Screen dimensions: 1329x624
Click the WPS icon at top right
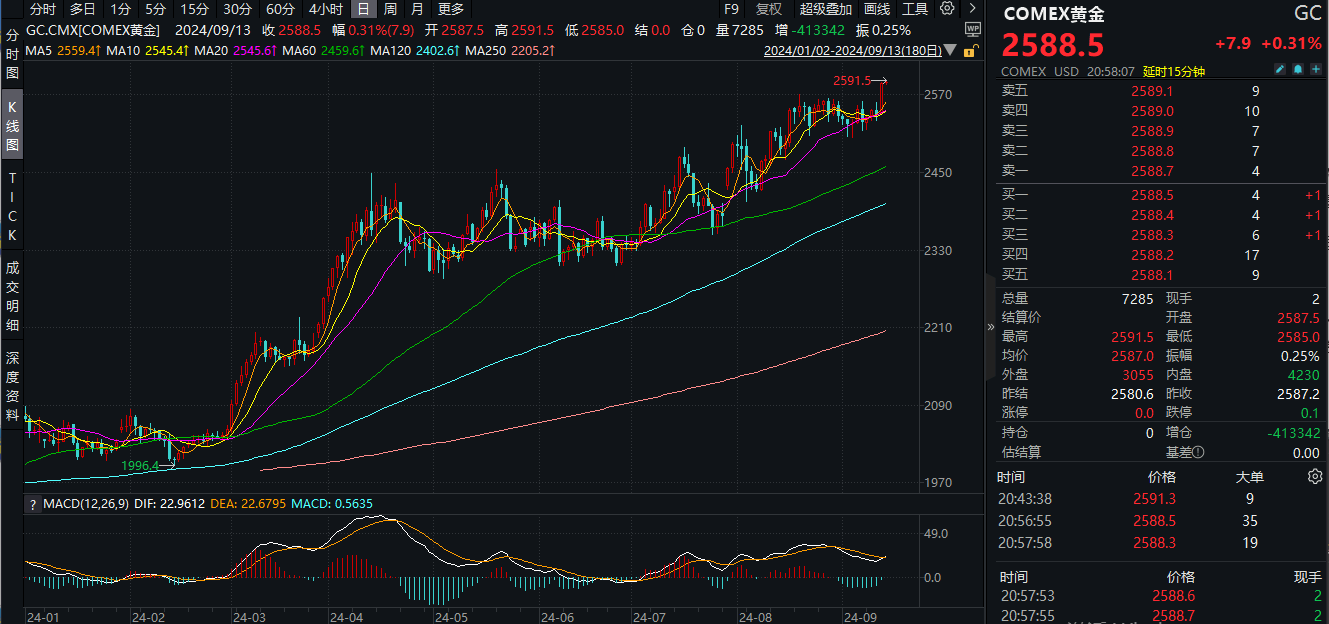(x=971, y=28)
